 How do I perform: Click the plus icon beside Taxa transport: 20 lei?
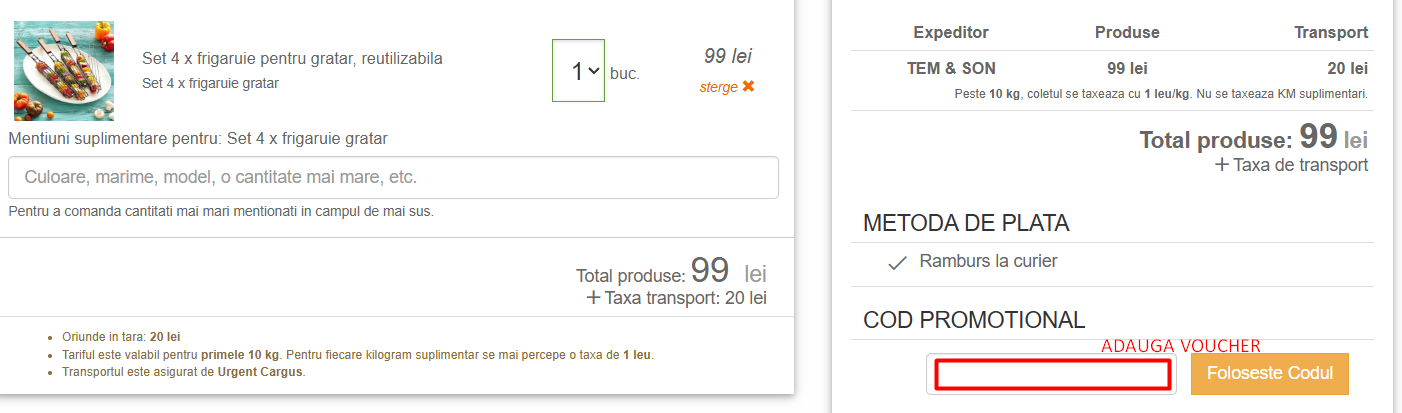click(x=593, y=297)
